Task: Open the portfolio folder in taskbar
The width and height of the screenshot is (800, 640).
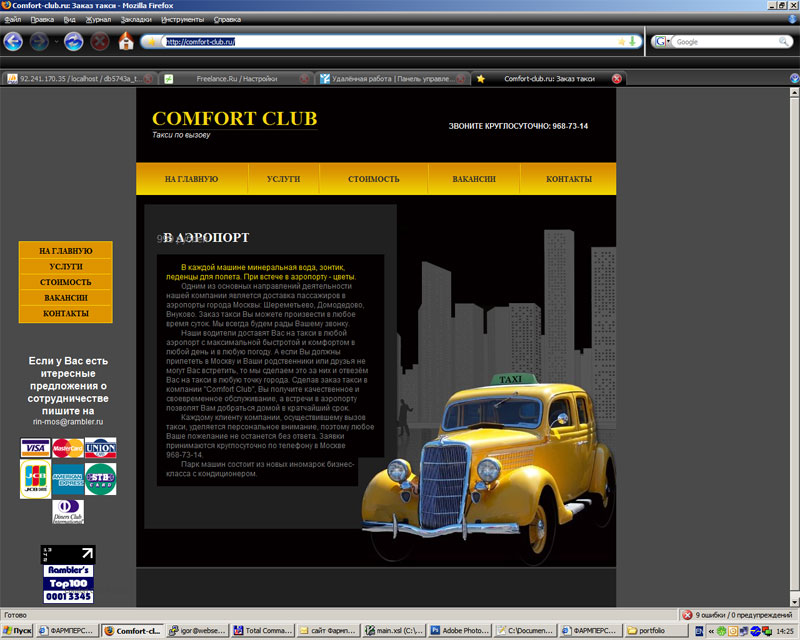Action: point(657,631)
